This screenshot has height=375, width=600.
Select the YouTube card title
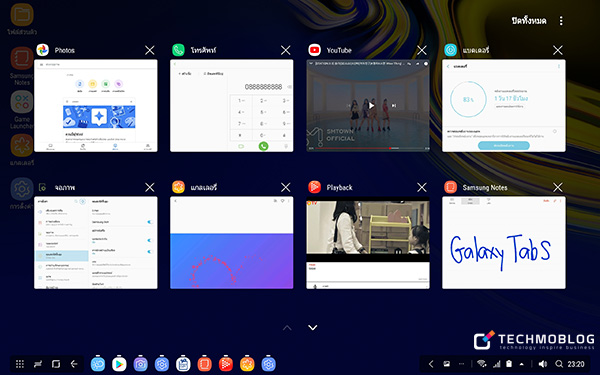[x=339, y=50]
